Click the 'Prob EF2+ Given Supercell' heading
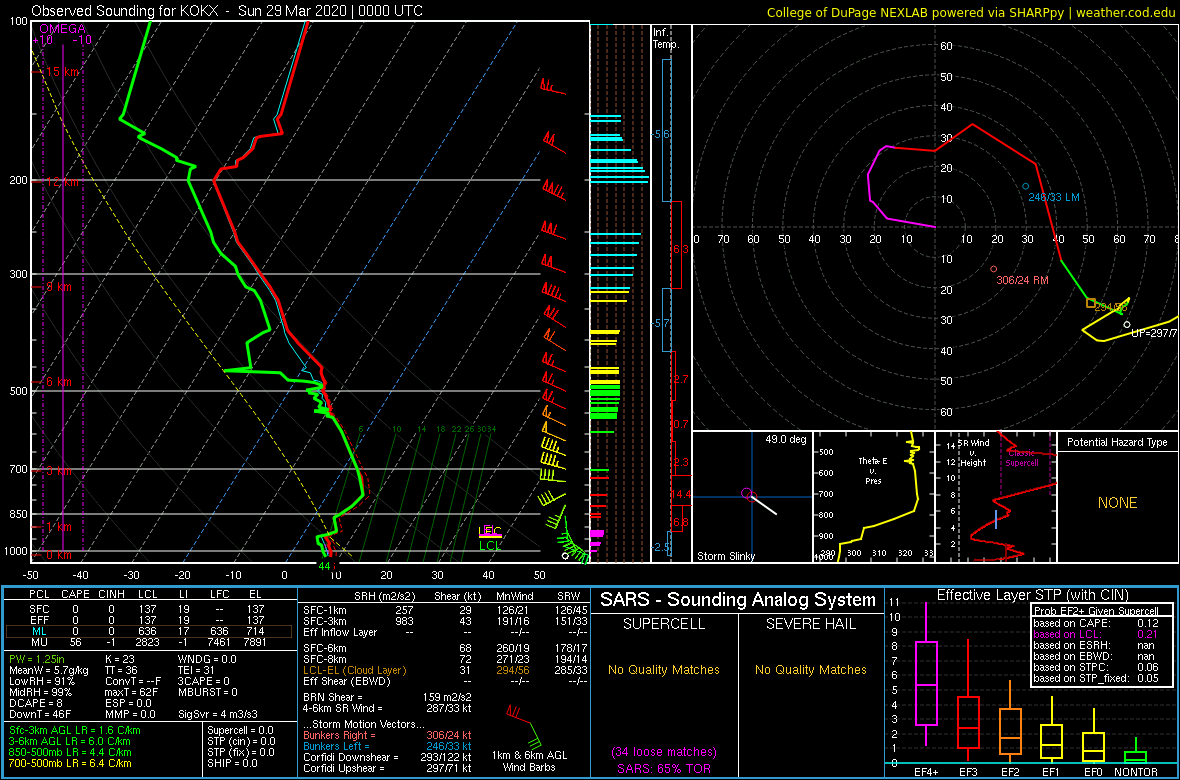 pyautogui.click(x=1096, y=611)
